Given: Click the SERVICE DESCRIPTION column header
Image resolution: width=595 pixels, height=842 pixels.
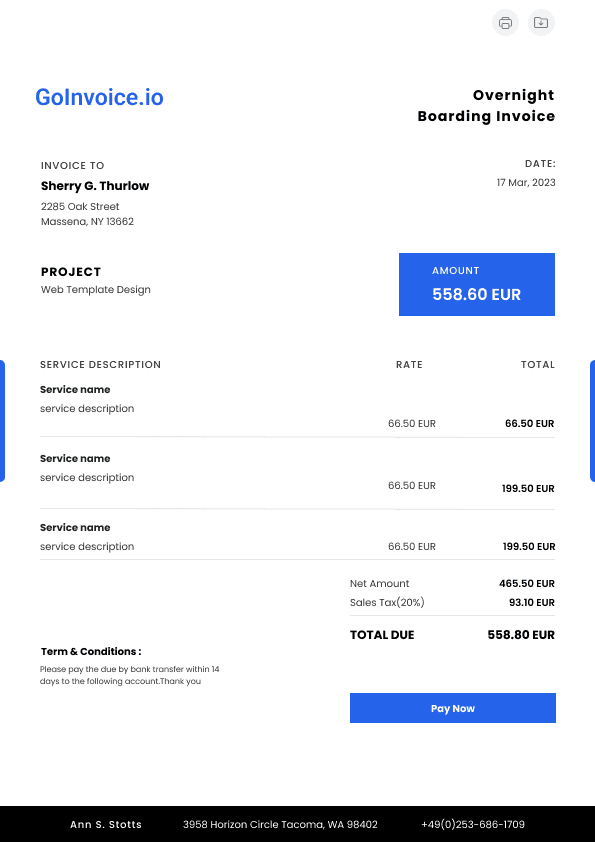Looking at the screenshot, I should 100,365.
